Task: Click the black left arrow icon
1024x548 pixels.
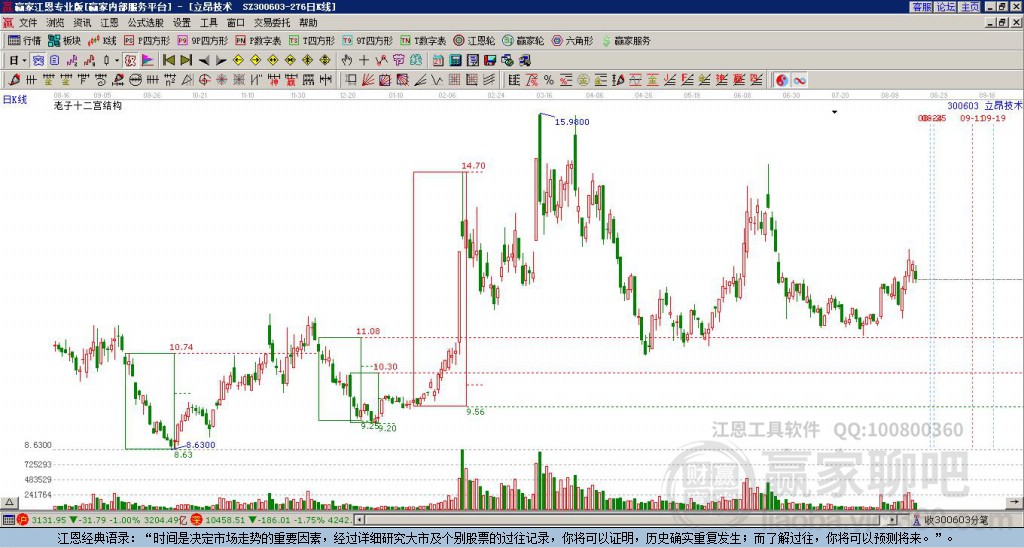Action: [x=204, y=61]
